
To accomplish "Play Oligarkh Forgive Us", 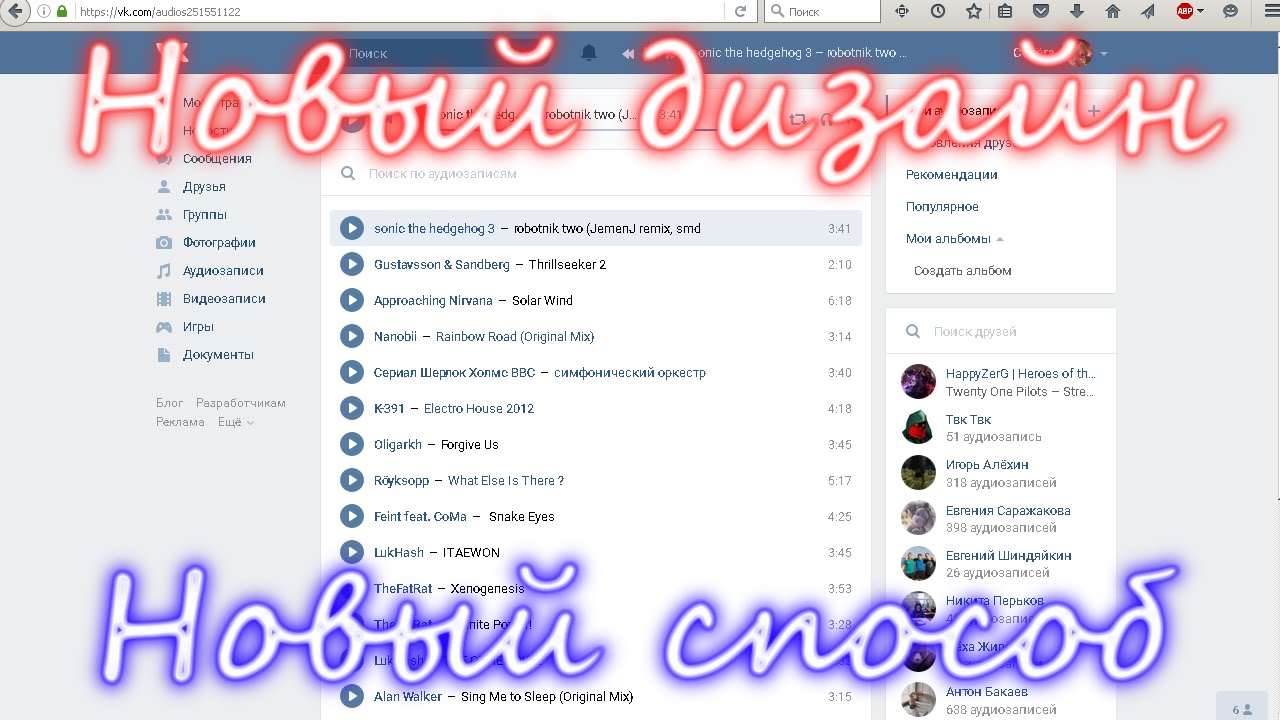I will pyautogui.click(x=352, y=444).
